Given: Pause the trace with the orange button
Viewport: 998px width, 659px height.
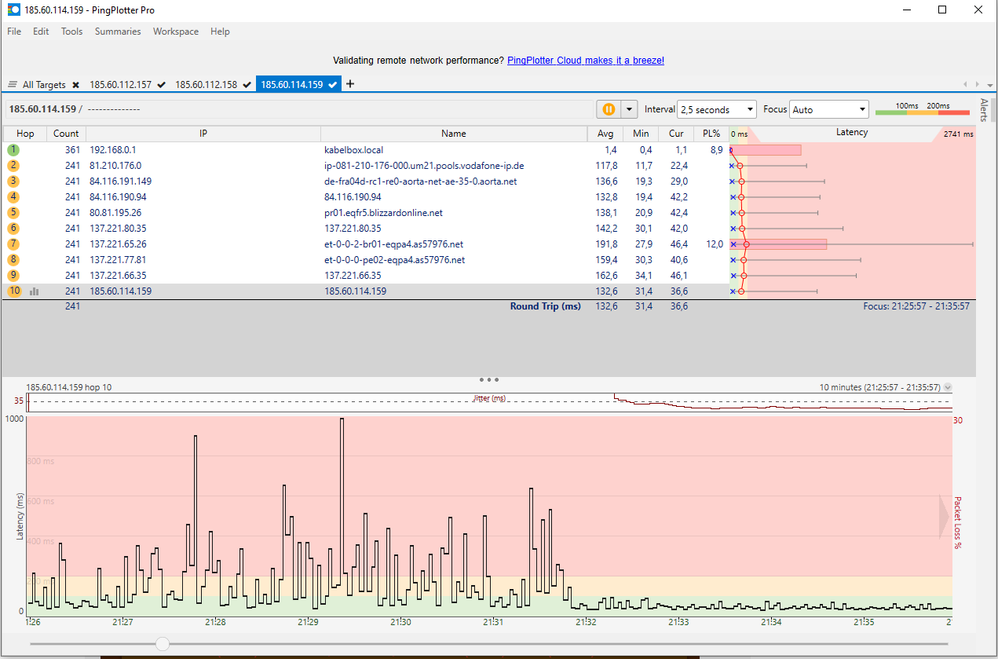Looking at the screenshot, I should [607, 109].
